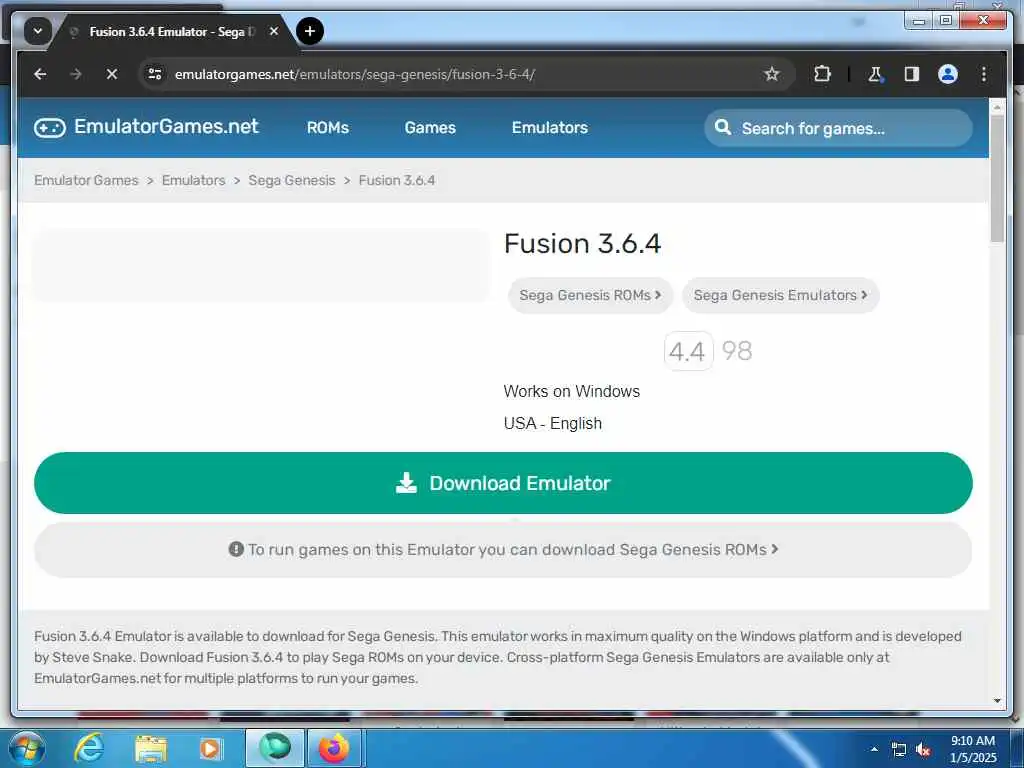
Task: Click the scrollbar down arrow
Action: tap(997, 701)
